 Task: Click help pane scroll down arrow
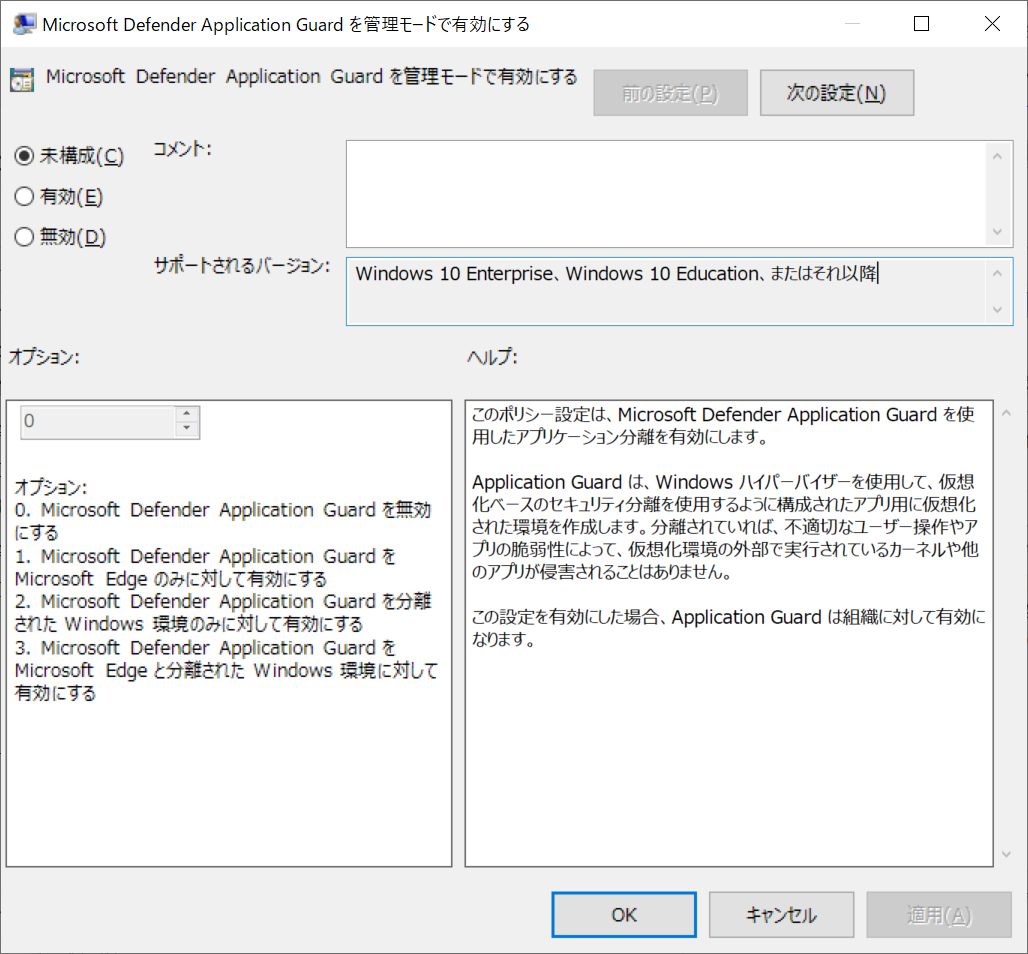click(x=1006, y=854)
